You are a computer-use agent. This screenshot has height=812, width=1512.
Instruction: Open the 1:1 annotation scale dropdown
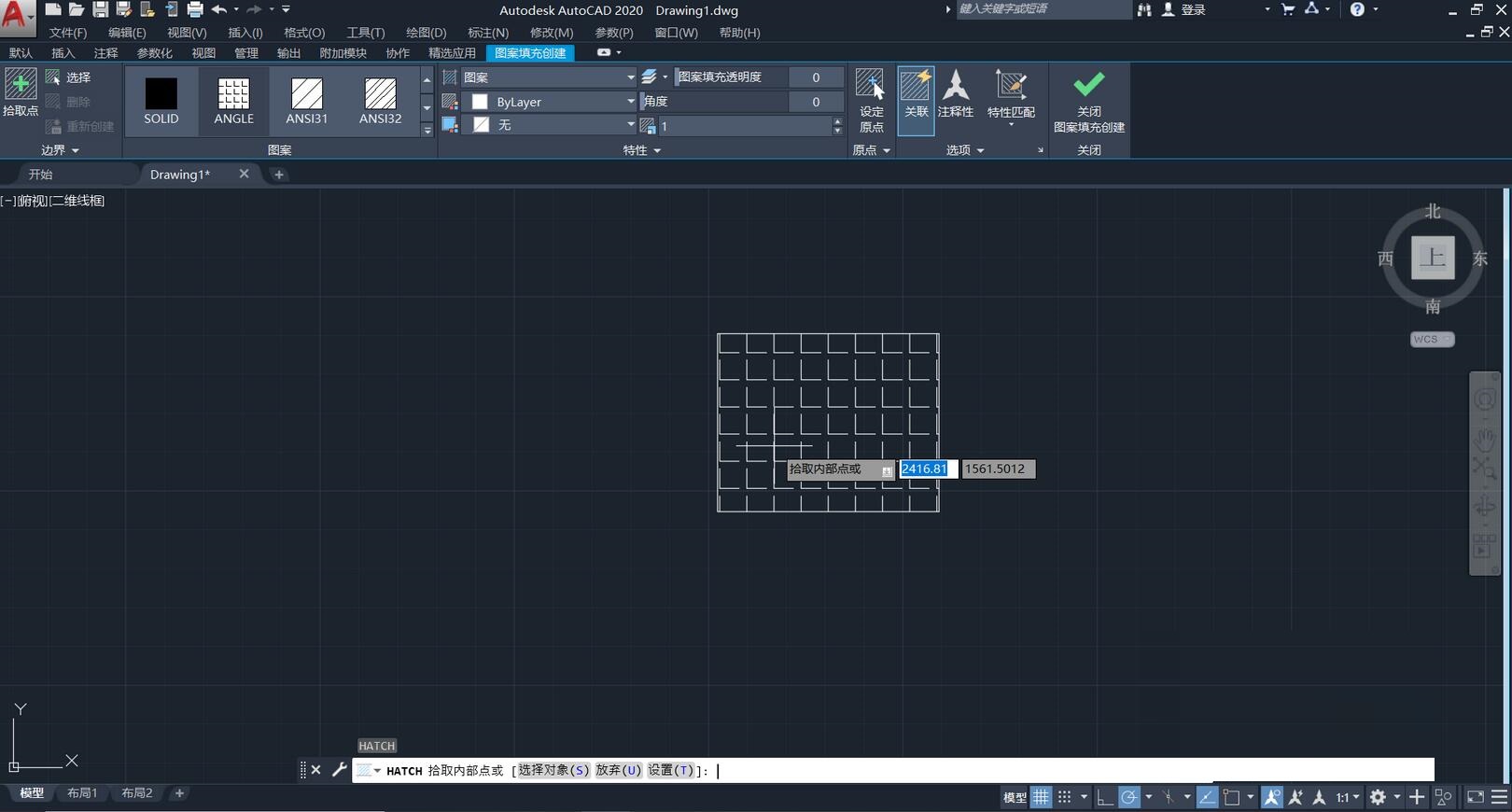click(x=1347, y=797)
